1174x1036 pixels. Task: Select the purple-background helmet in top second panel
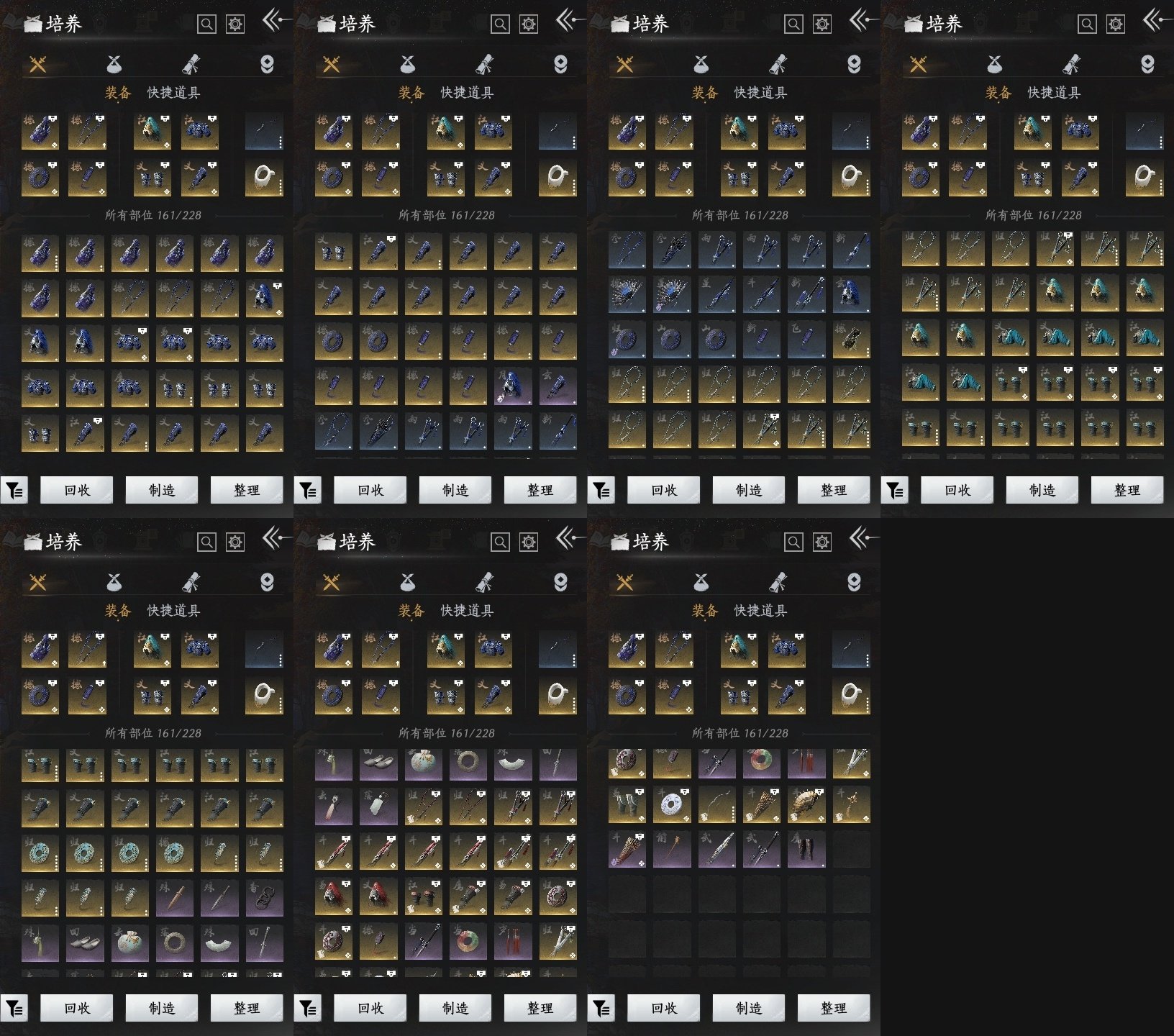(512, 386)
